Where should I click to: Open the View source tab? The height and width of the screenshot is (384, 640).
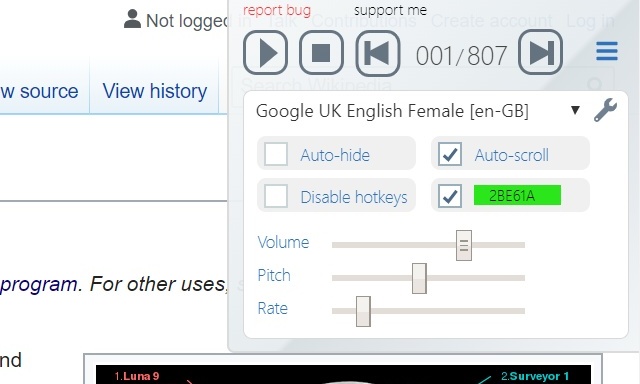click(x=39, y=91)
